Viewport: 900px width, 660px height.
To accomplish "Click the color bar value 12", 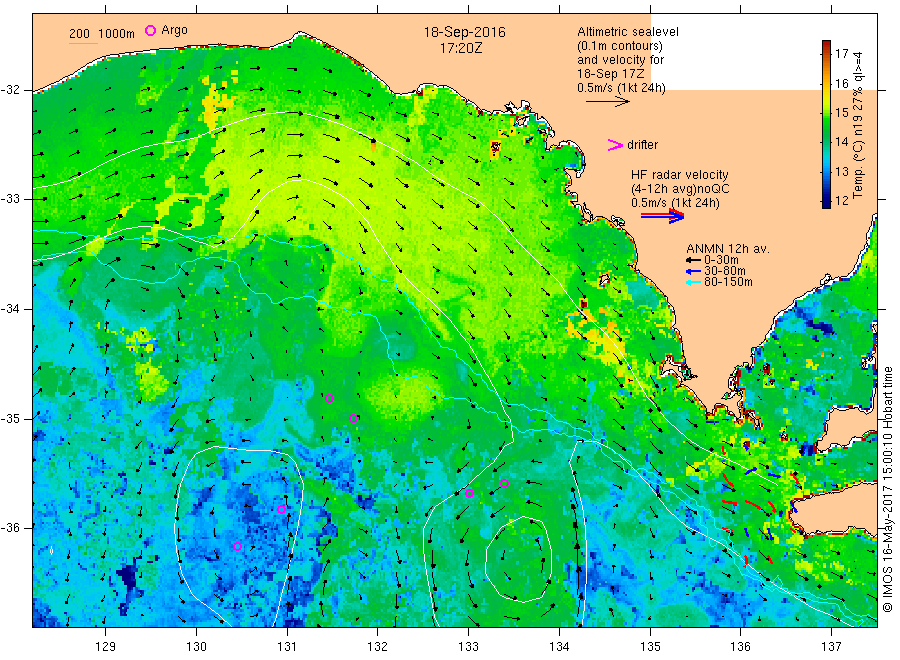I will click(x=841, y=201).
